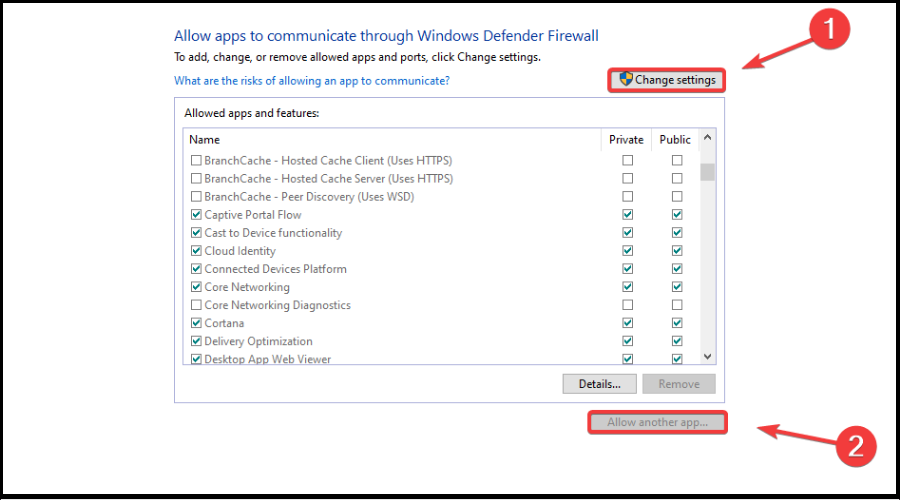Click the vertical scrollbar thumb in apps list

[x=707, y=172]
